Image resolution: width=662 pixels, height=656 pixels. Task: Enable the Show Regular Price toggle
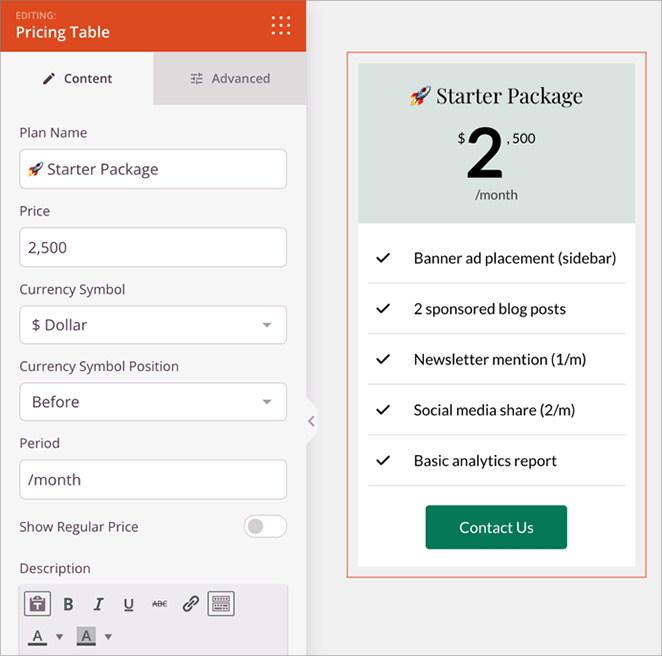point(265,527)
